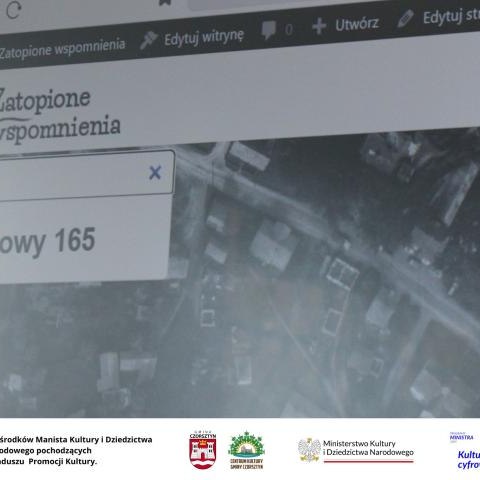
Task: Click the pencil edit icon
Action: click(x=405, y=18)
